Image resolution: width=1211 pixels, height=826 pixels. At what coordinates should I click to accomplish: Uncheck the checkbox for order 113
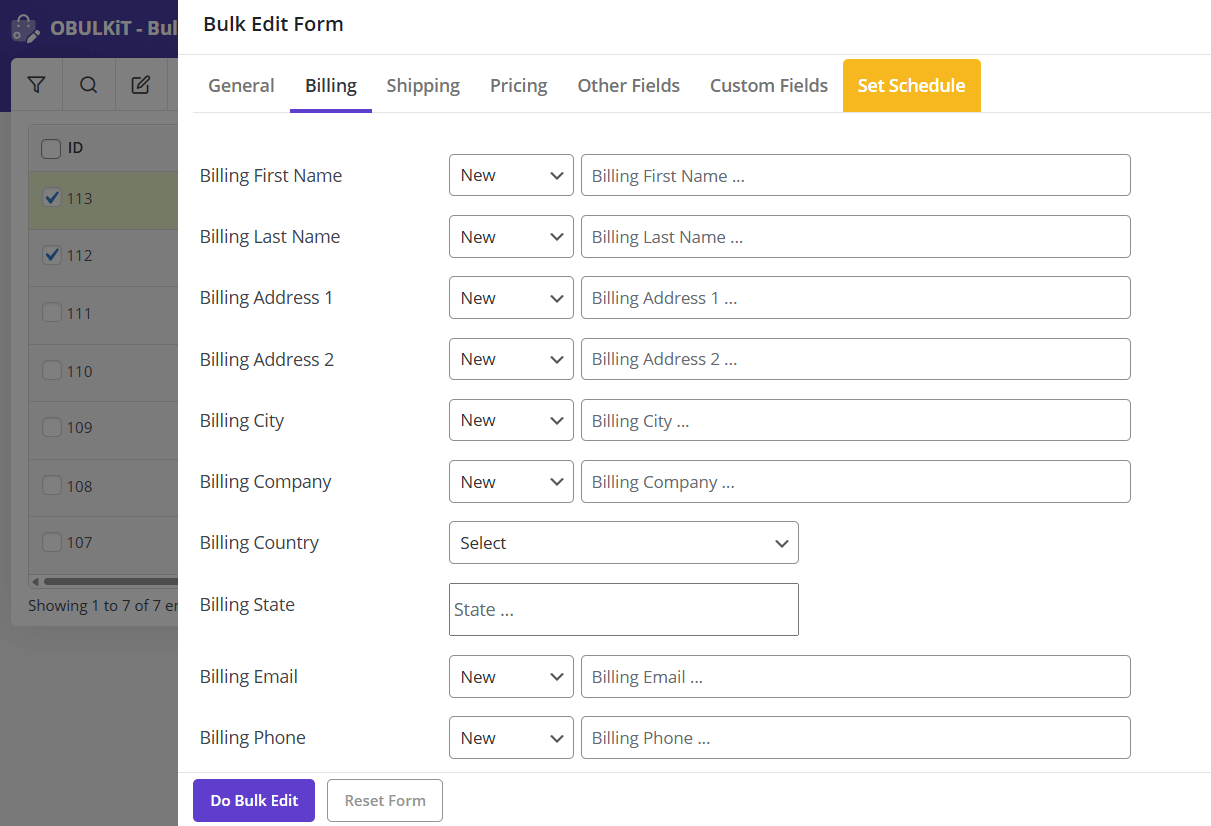coord(52,198)
